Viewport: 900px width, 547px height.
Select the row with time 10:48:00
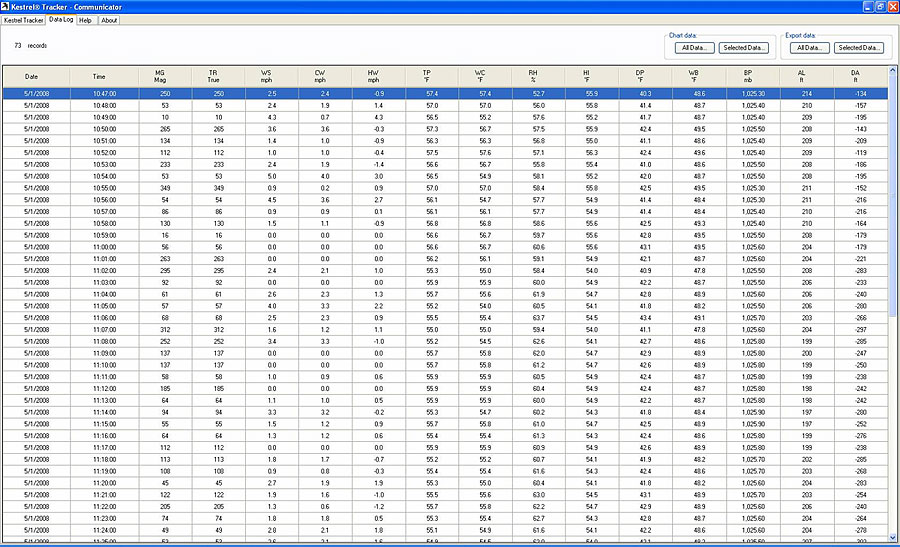445,106
